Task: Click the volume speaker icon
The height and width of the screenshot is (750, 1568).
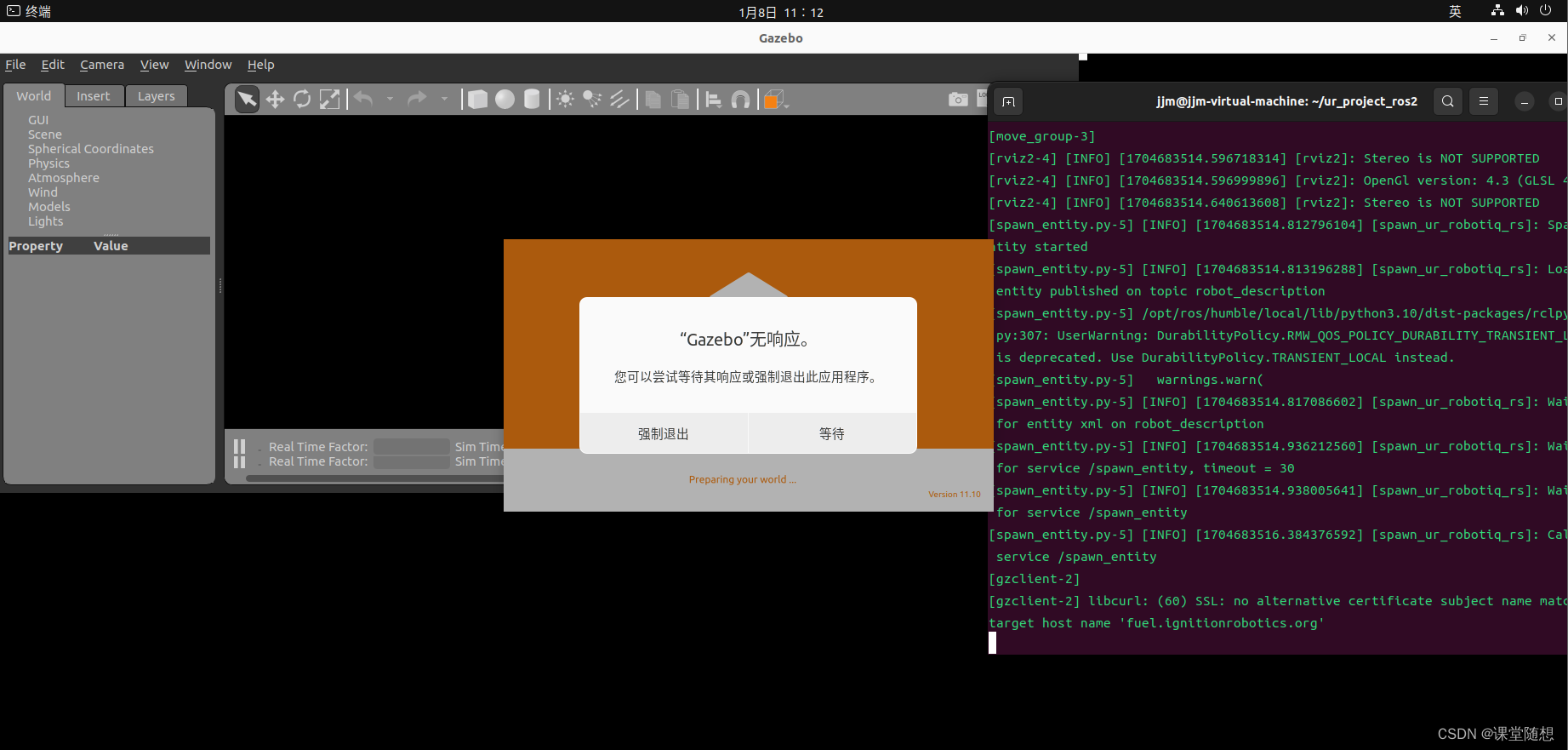Action: [1522, 10]
